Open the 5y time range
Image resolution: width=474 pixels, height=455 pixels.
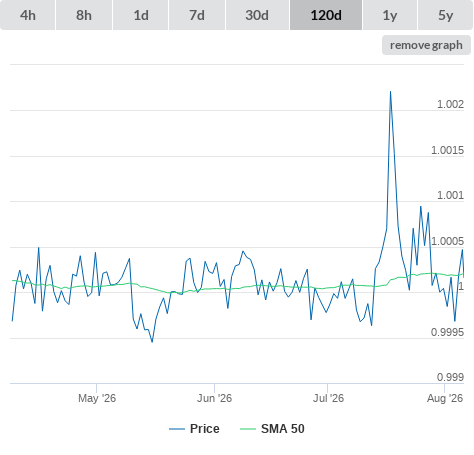pos(445,15)
